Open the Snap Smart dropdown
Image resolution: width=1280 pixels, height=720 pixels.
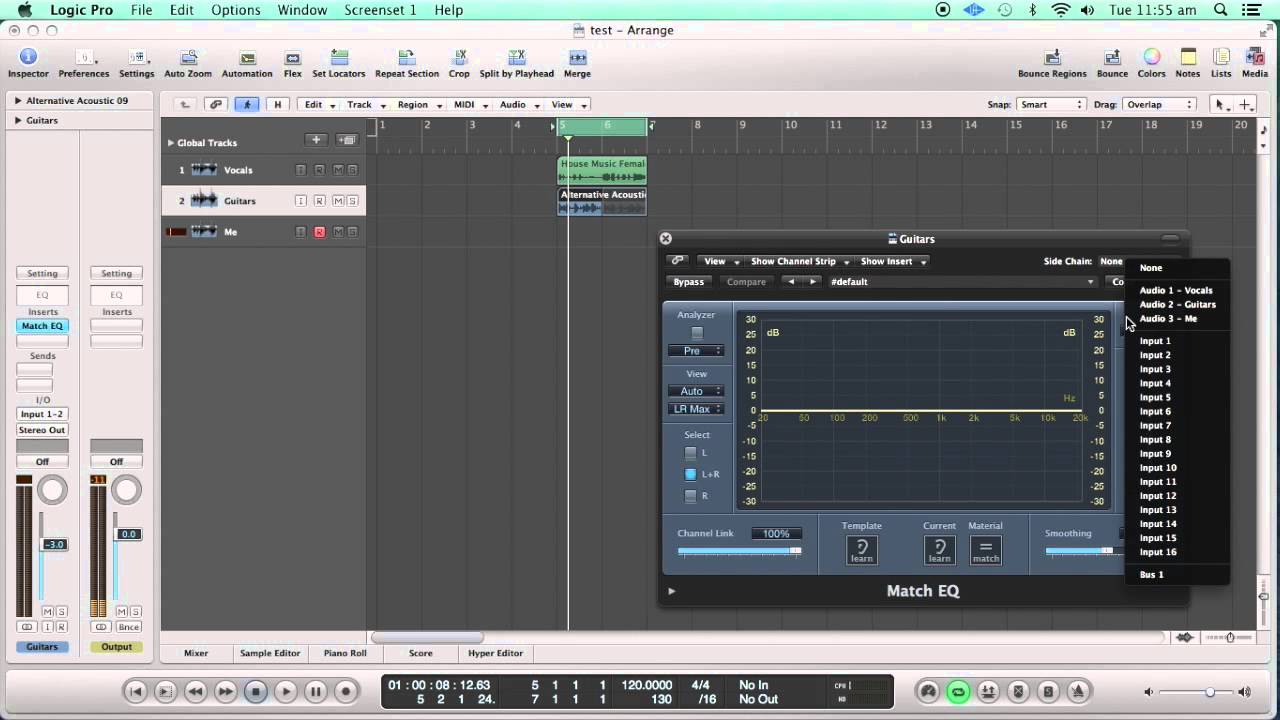1050,104
